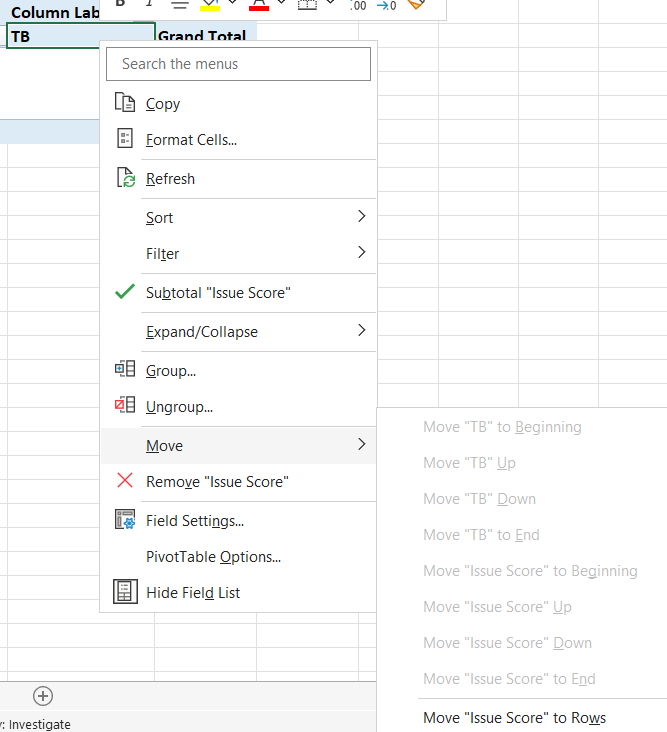Click the Format Cells icon
Screen dimensions: 667x732
pyautogui.click(x=125, y=138)
